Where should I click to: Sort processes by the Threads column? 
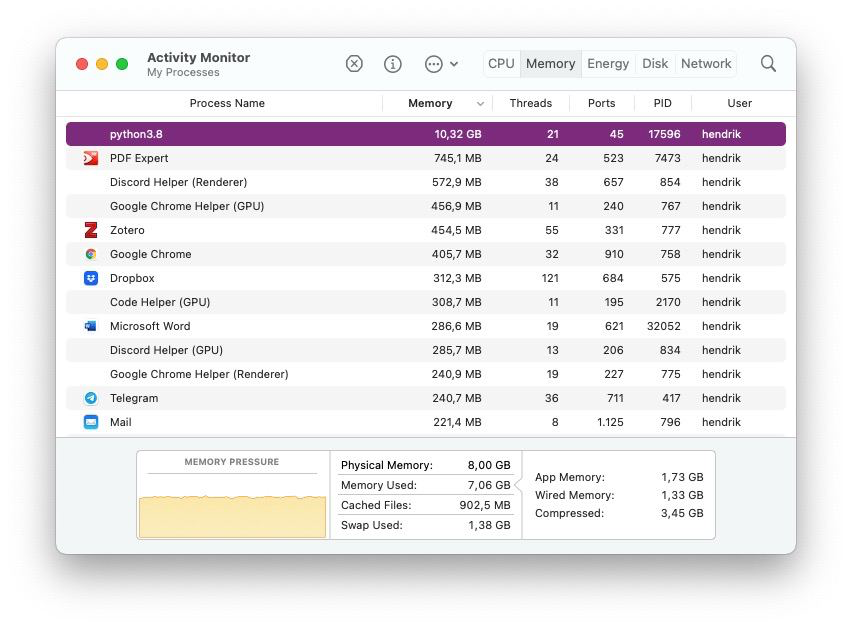point(530,103)
